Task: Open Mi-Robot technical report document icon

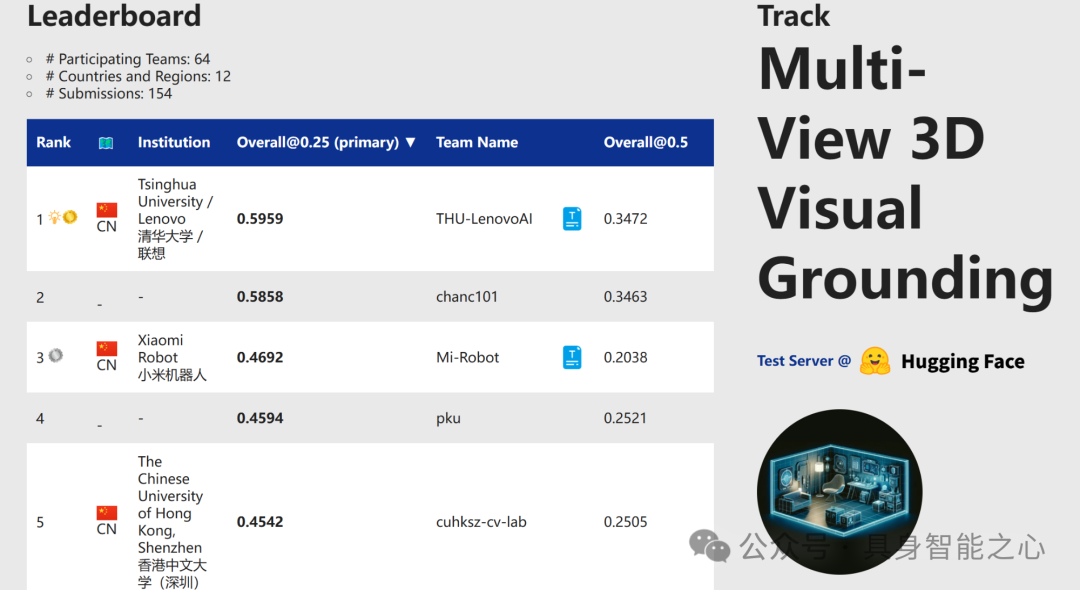Action: pyautogui.click(x=572, y=357)
